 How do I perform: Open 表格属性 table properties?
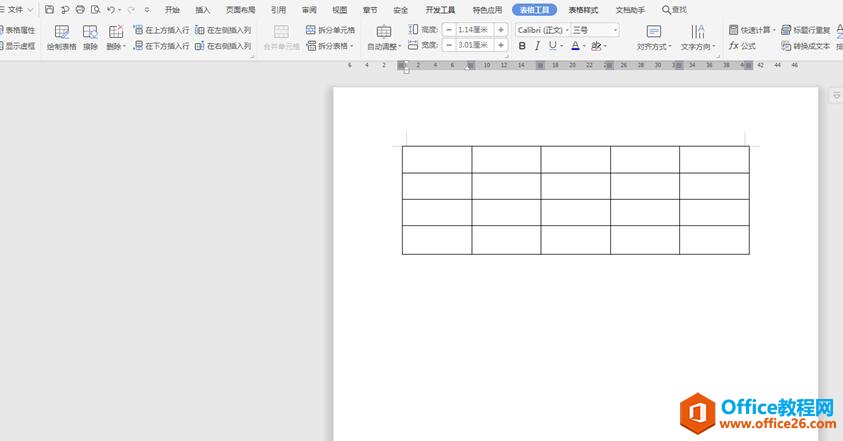click(17, 30)
